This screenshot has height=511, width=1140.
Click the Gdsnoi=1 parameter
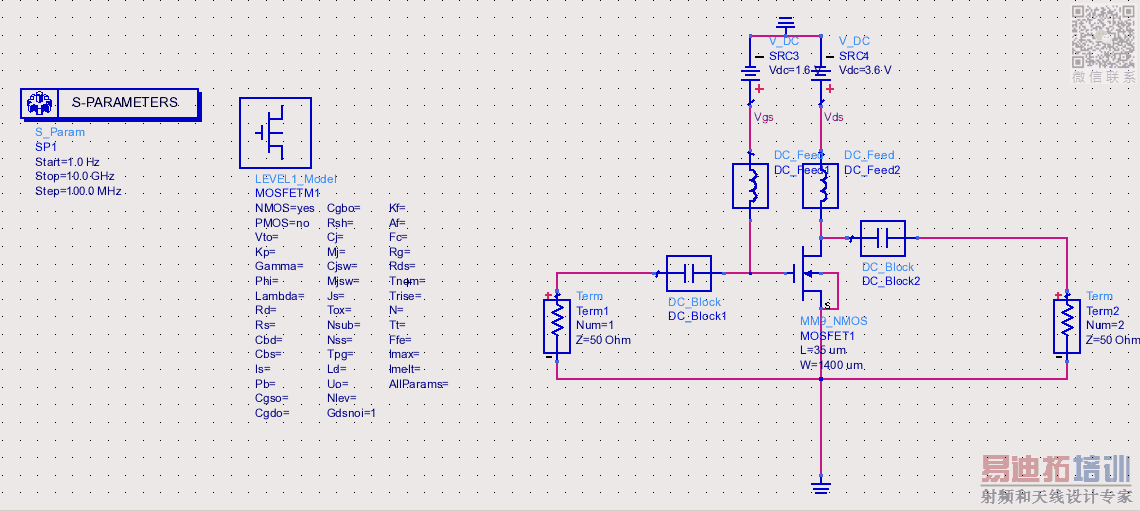point(351,413)
